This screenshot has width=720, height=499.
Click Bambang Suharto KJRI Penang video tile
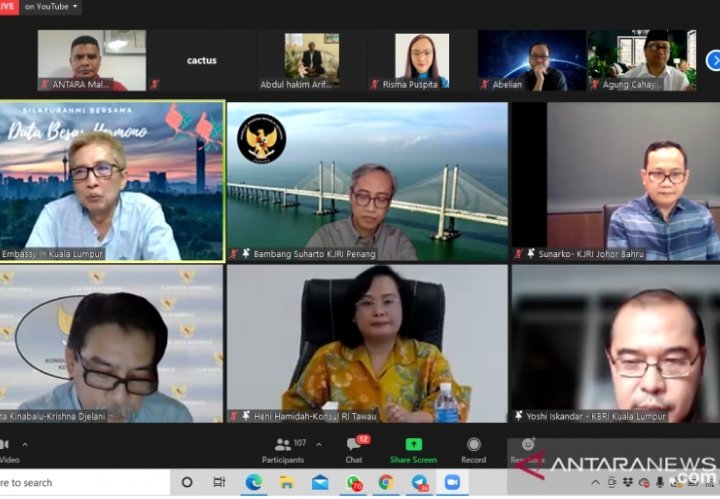point(367,181)
